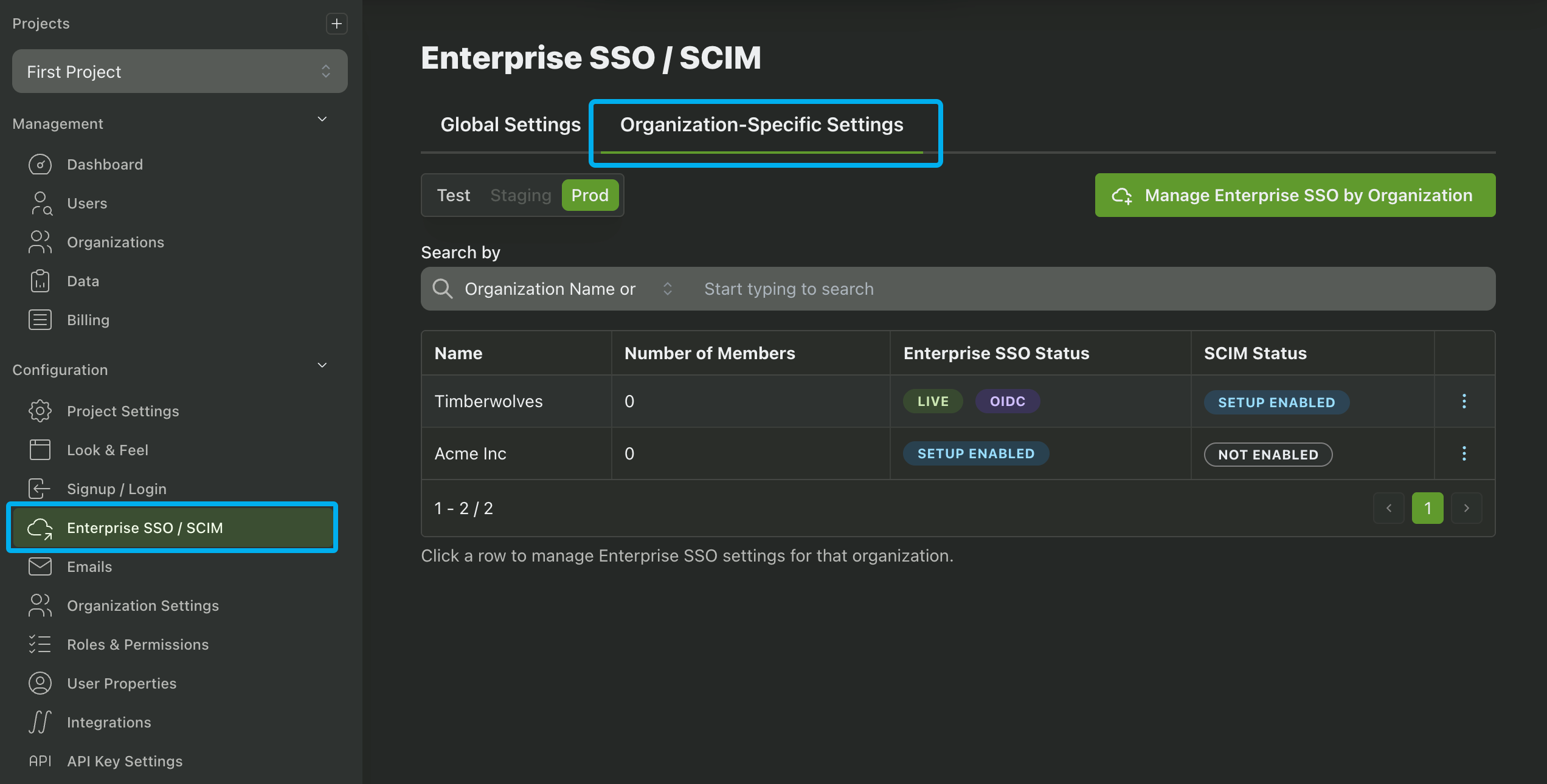Image resolution: width=1547 pixels, height=784 pixels.
Task: Open the Timberwolves row options menu
Action: click(1464, 401)
